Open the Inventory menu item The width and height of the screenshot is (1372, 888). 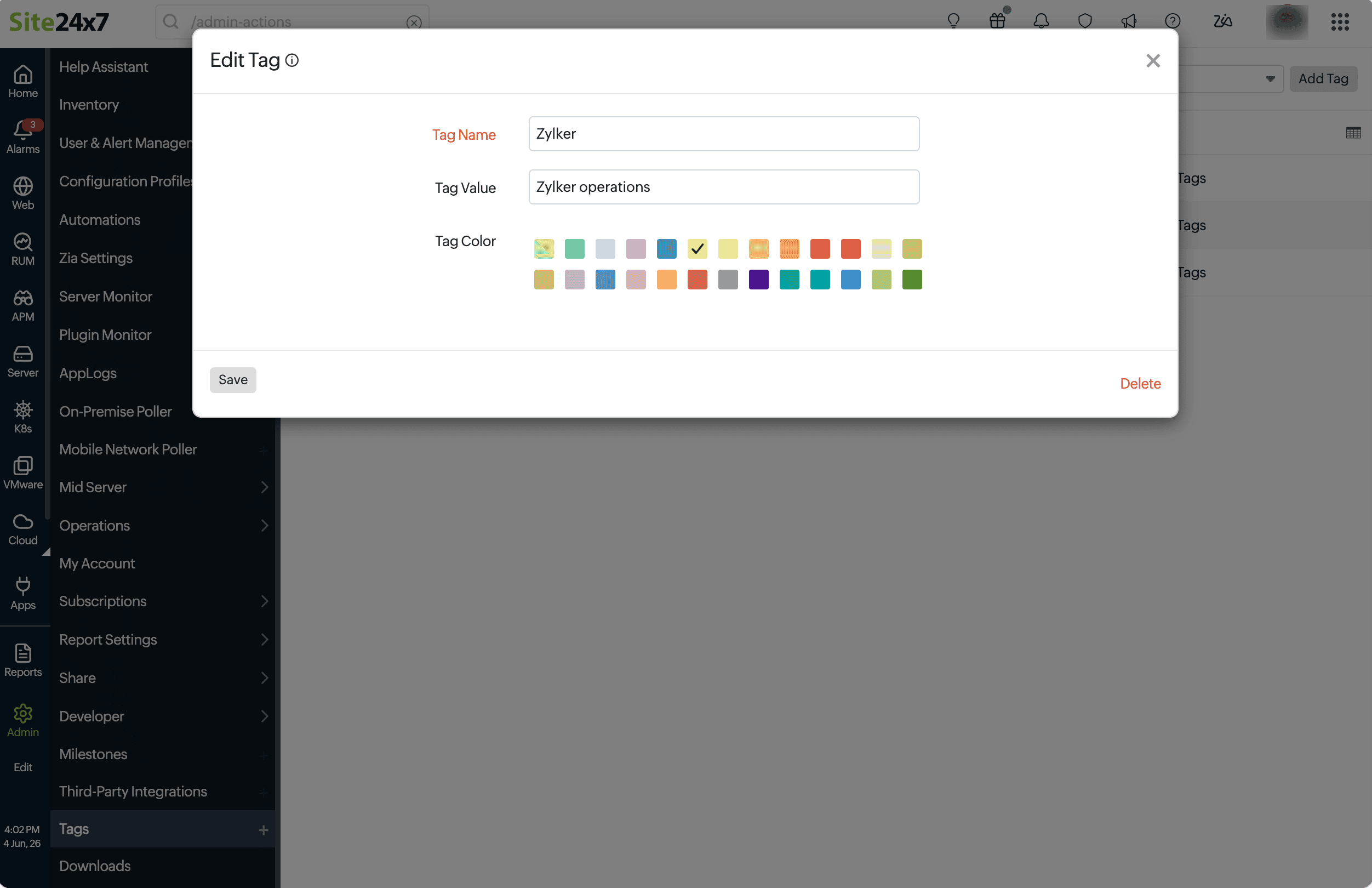(89, 105)
